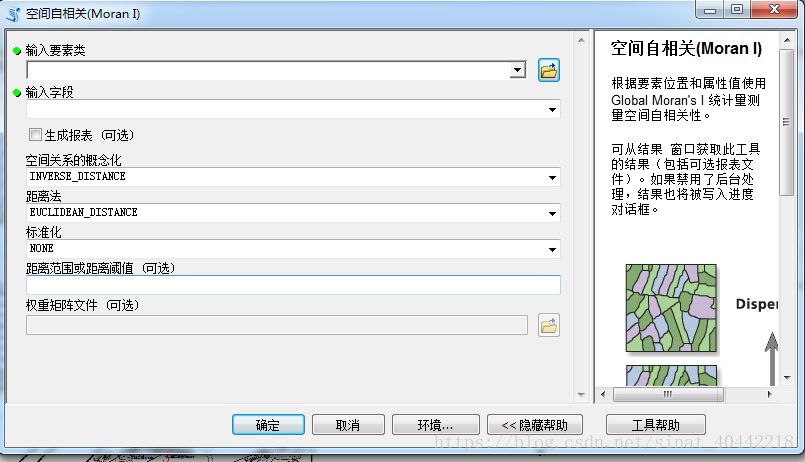
Task: Click the Moran I tool title bar icon
Action: 13,14
